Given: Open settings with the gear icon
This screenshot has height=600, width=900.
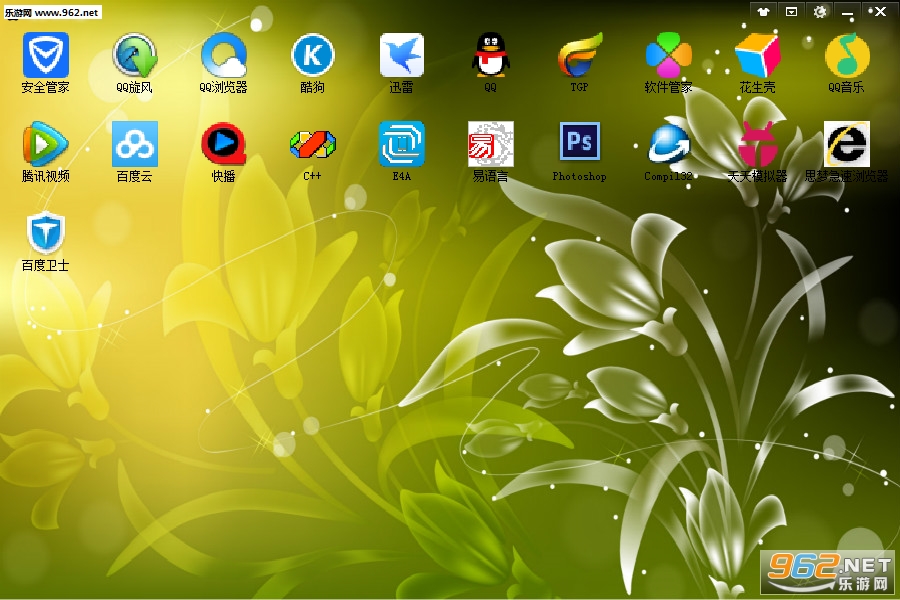Looking at the screenshot, I should [820, 11].
